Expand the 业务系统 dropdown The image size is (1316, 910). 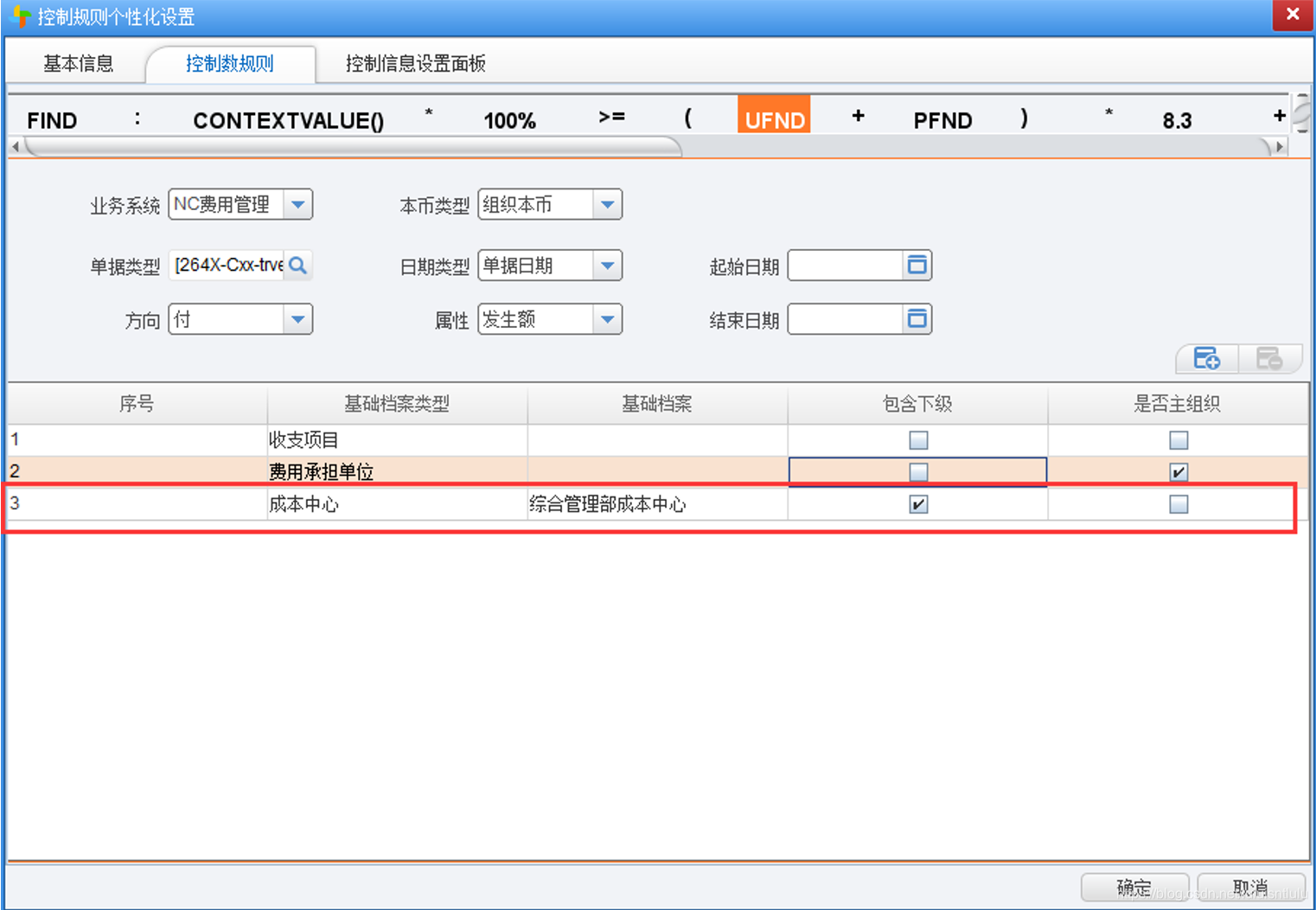297,205
